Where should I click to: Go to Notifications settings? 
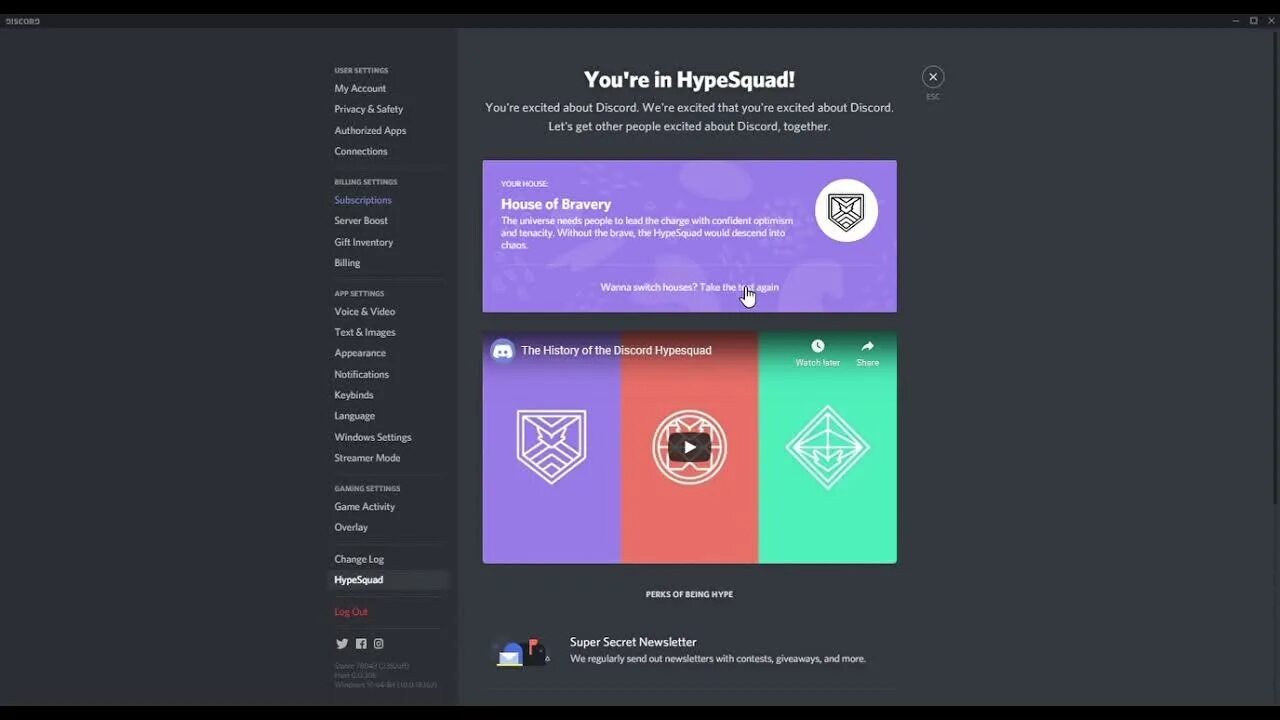pos(361,374)
